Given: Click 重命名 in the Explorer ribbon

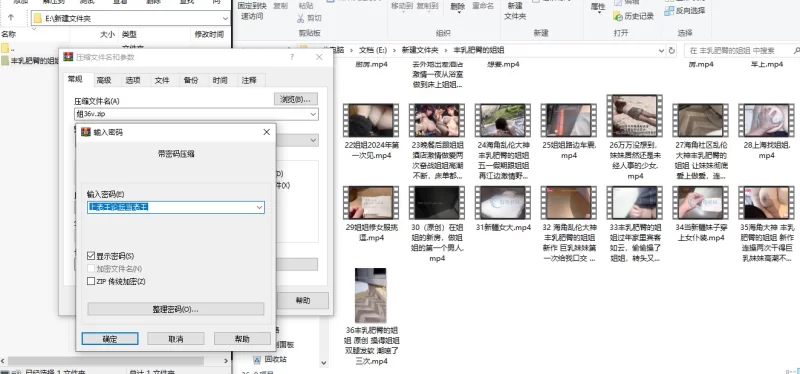Looking at the screenshot, I should click(483, 6).
